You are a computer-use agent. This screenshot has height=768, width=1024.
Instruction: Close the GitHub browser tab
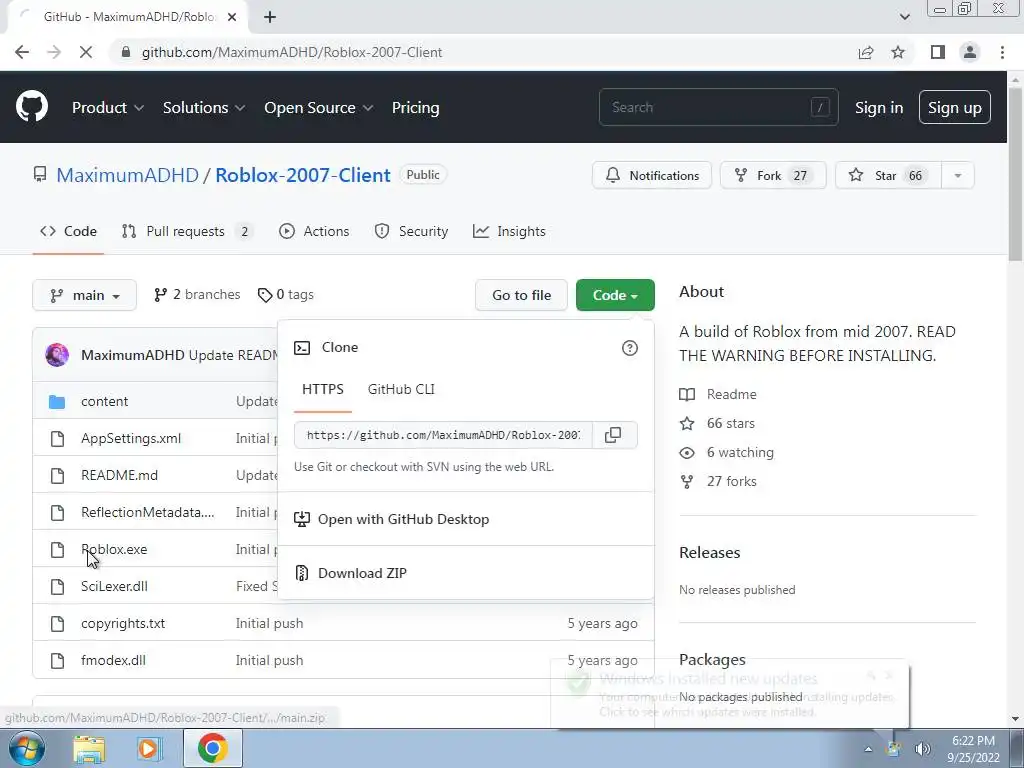(x=232, y=17)
